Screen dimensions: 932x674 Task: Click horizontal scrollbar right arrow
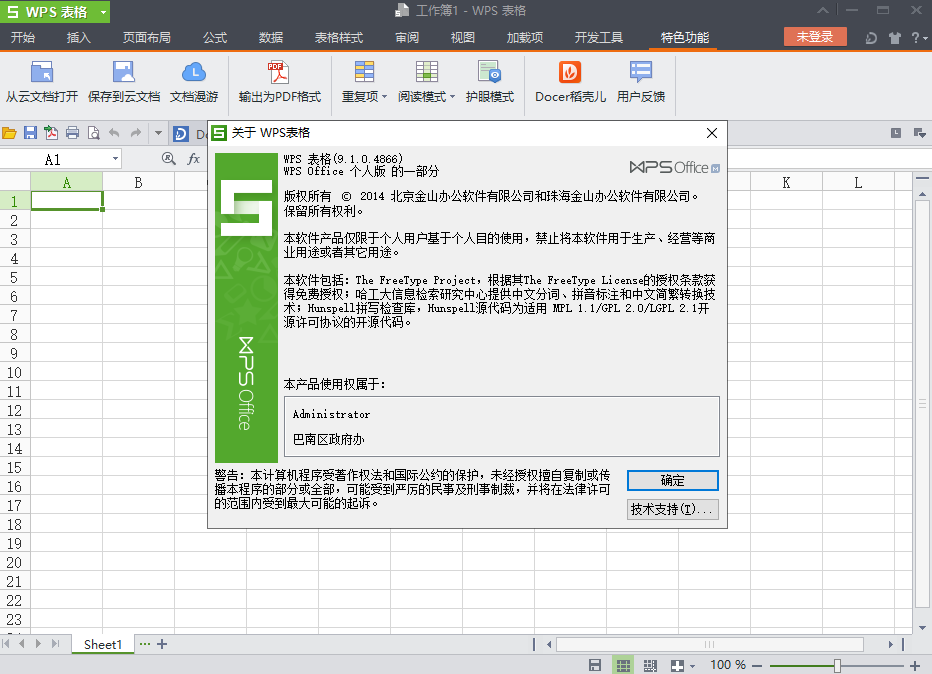pyautogui.click(x=890, y=644)
